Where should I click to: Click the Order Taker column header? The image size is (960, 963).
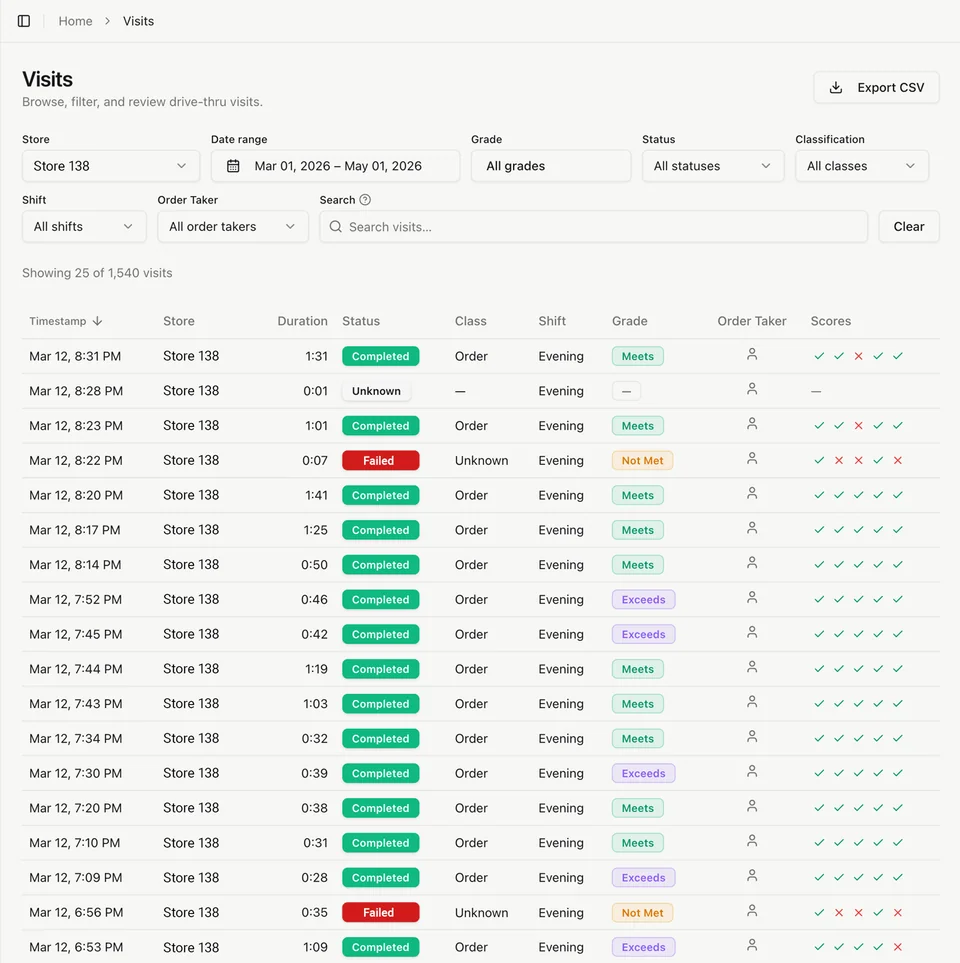[752, 321]
